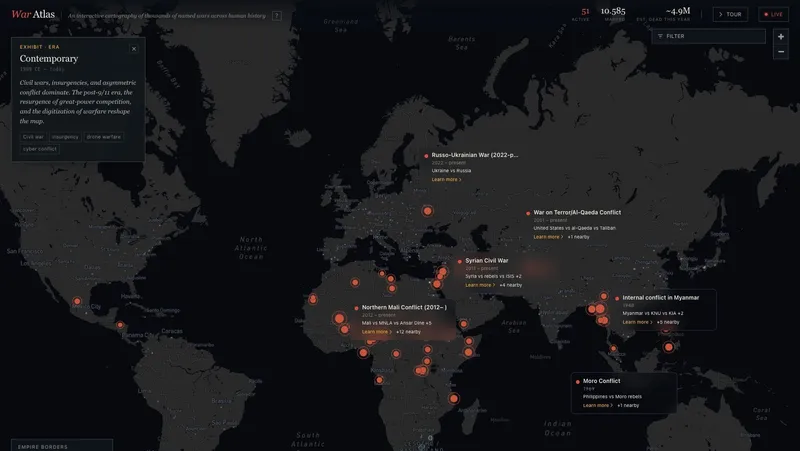This screenshot has width=800, height=451.
Task: Select the Syrian Civil War title
Action: 487,261
